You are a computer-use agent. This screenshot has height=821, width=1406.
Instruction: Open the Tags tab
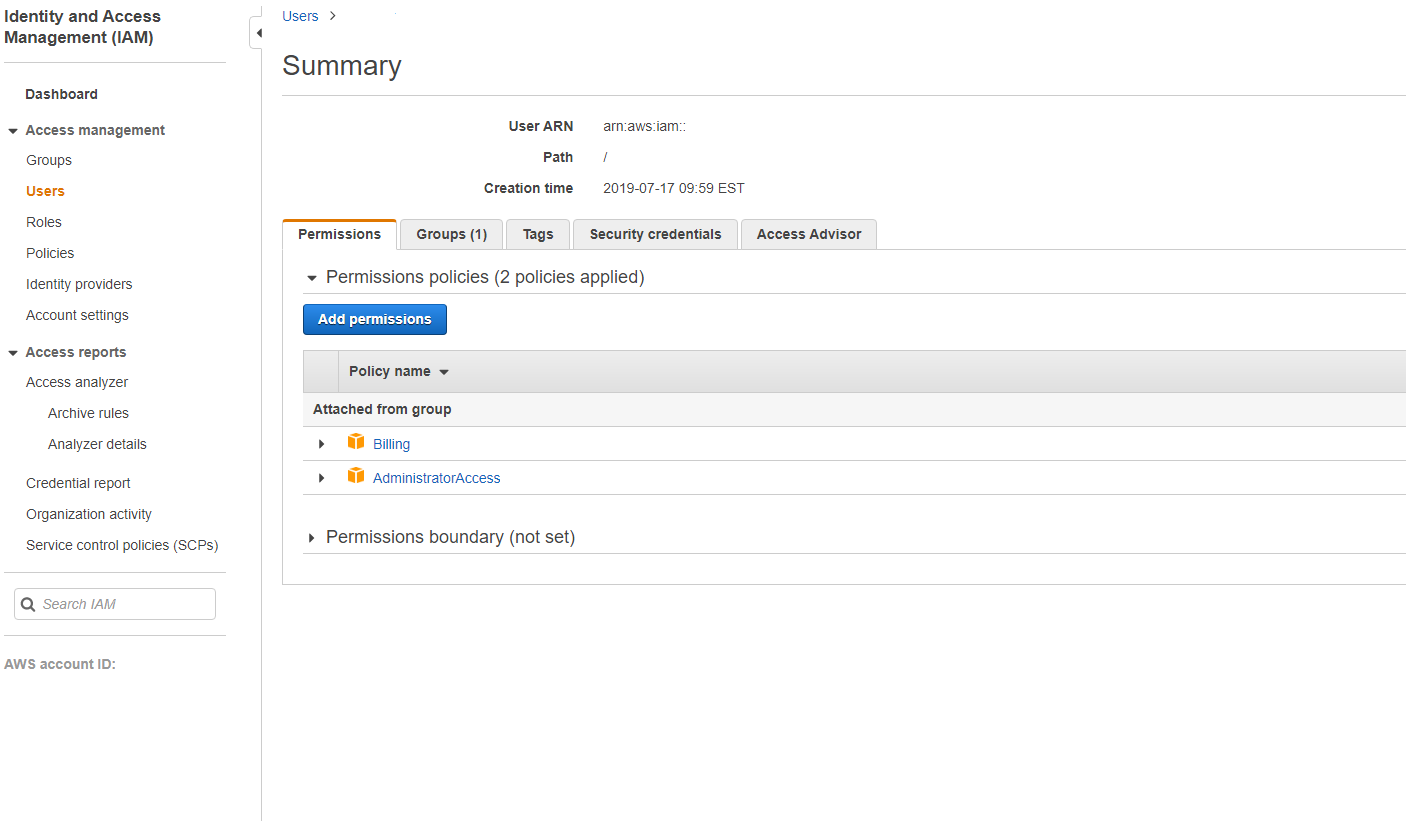(x=537, y=234)
